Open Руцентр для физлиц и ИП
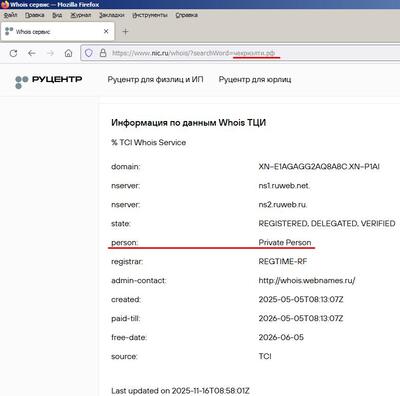400x396 pixels. click(155, 80)
